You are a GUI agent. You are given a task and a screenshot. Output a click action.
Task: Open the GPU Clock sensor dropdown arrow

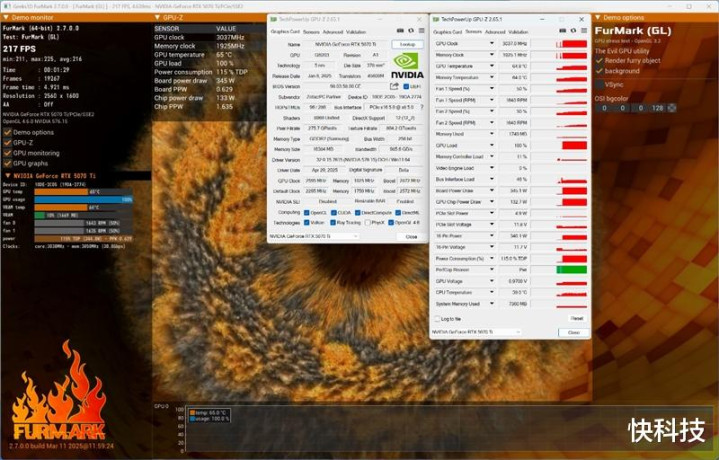click(489, 44)
